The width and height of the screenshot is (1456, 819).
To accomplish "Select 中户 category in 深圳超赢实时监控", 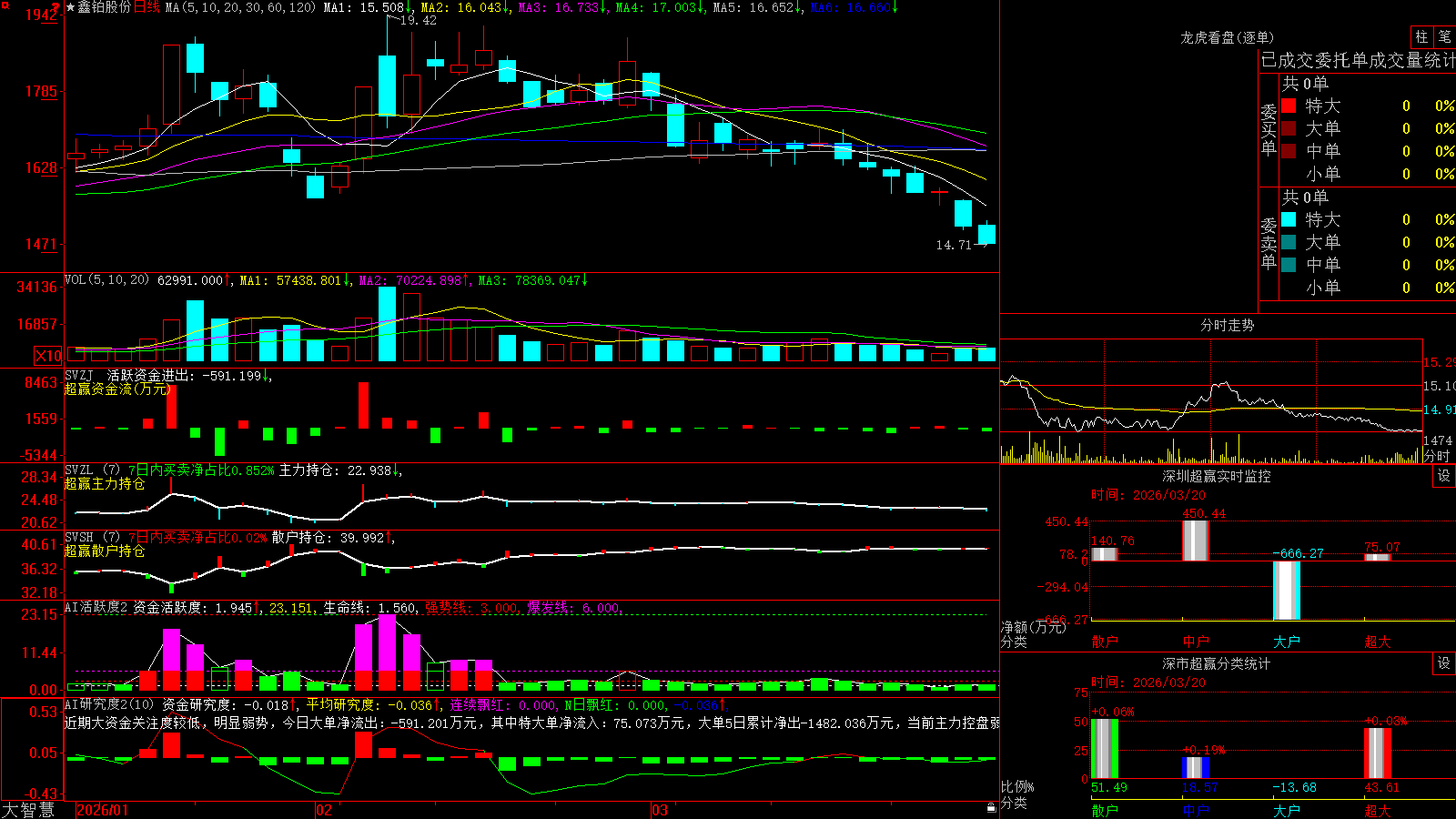I will (x=1196, y=642).
